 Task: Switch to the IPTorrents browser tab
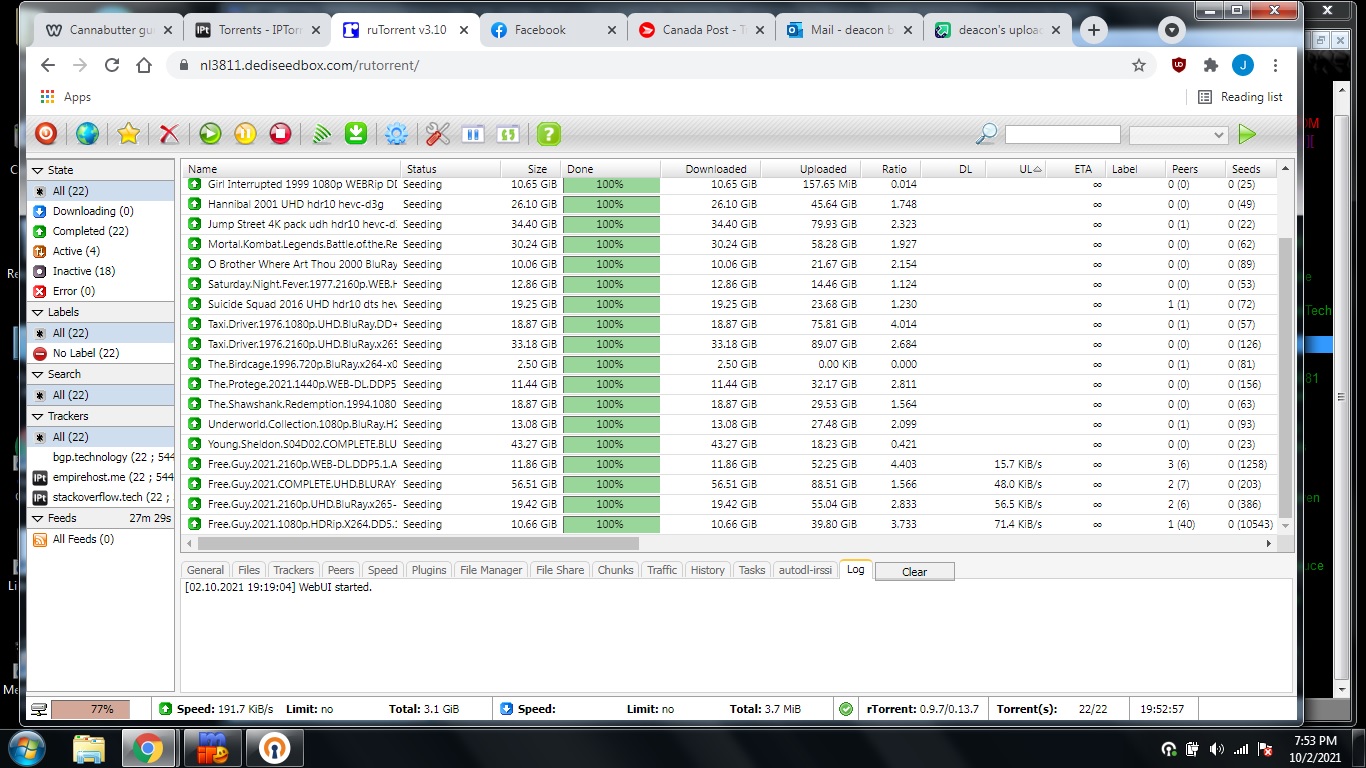coord(257,30)
